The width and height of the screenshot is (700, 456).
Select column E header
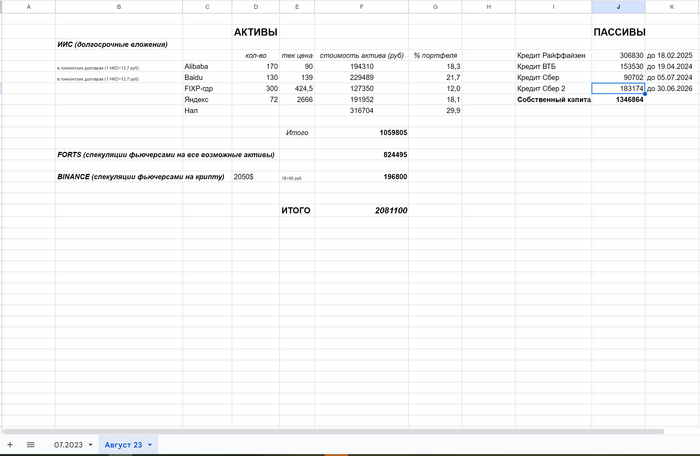point(297,7)
